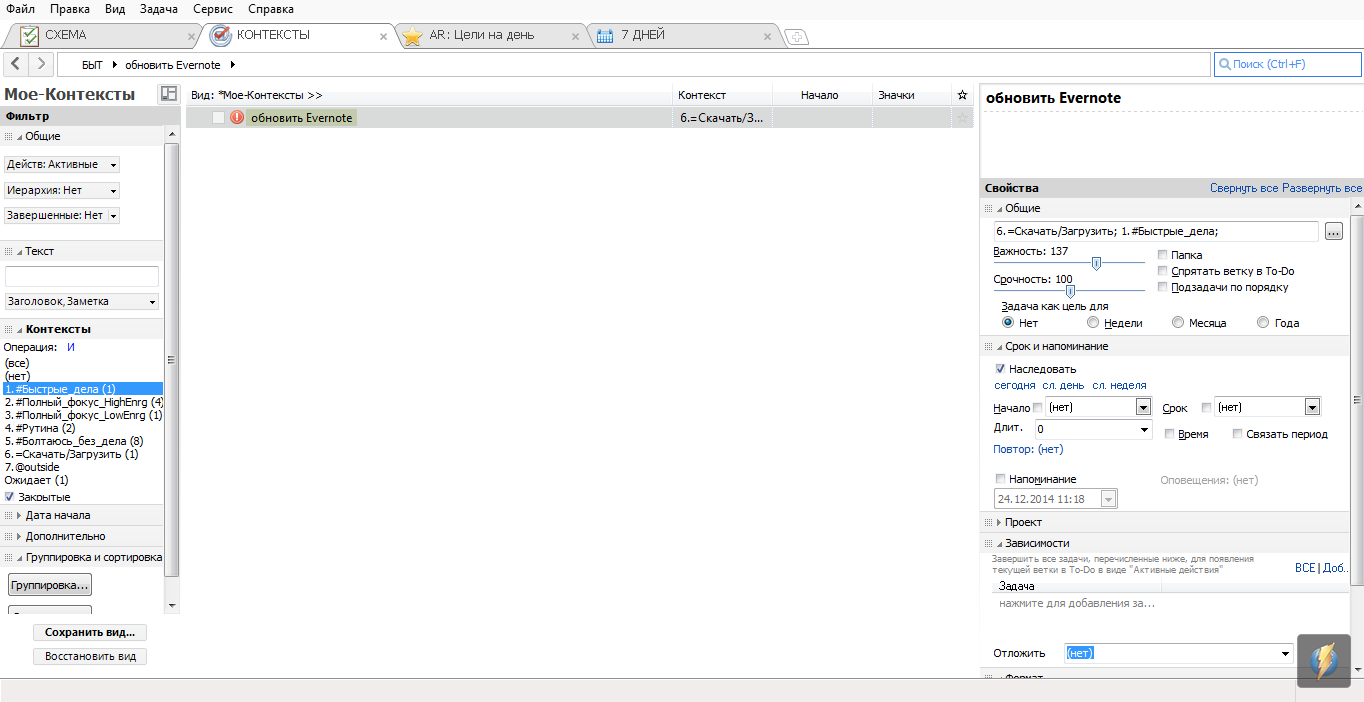
Task: Click the back navigation arrow
Action: [16, 64]
